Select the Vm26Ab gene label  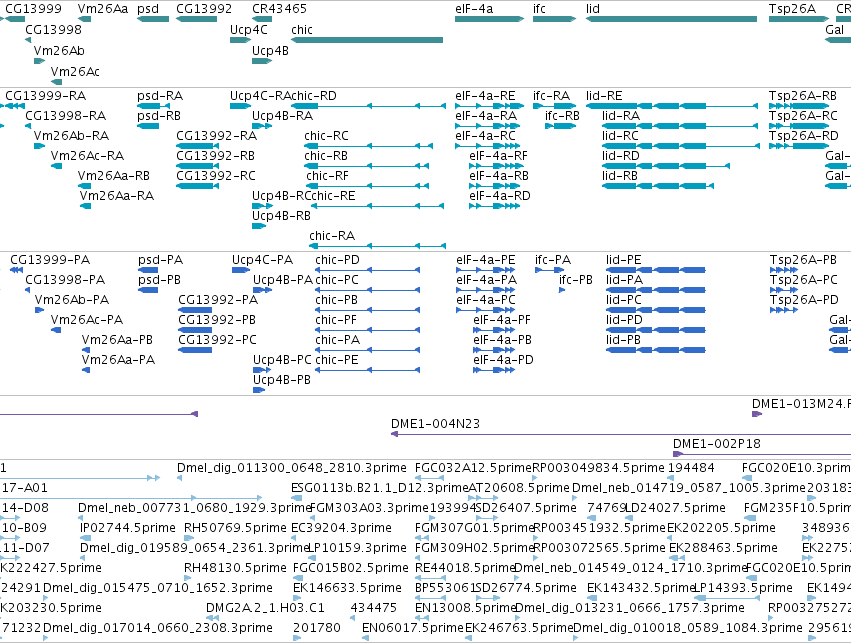(x=59, y=50)
